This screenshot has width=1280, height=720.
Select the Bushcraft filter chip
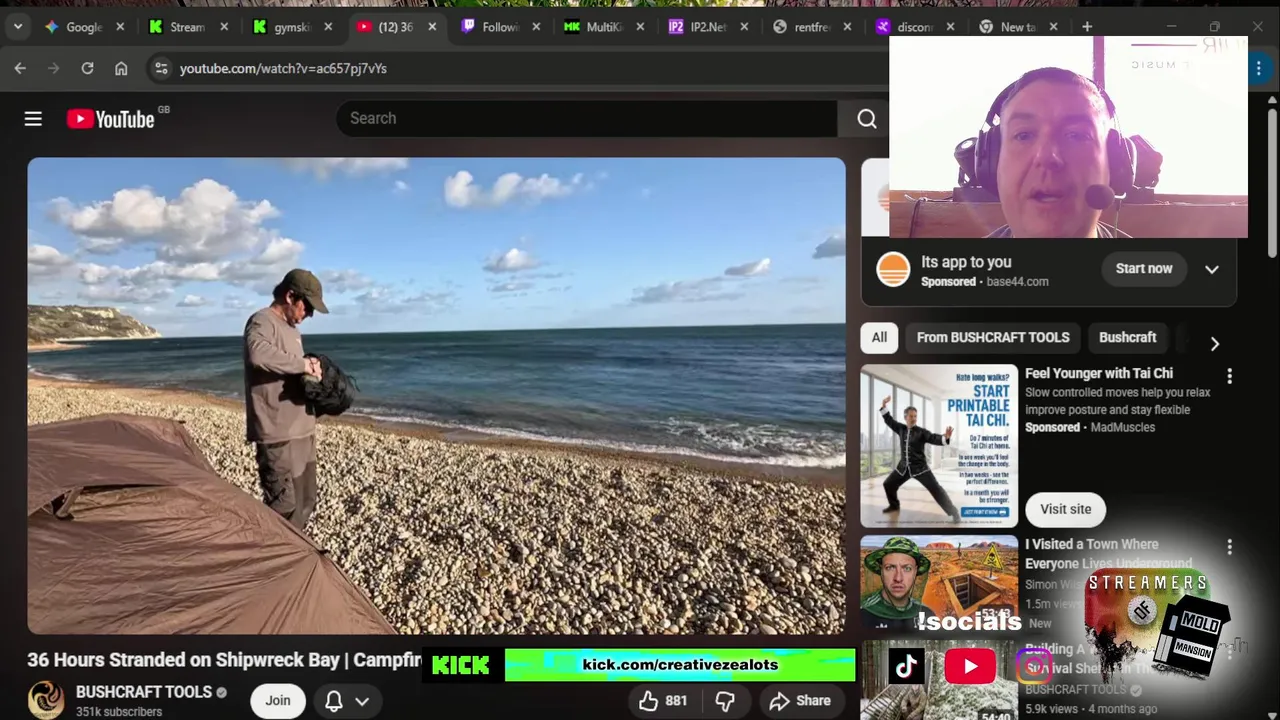[x=1128, y=338]
